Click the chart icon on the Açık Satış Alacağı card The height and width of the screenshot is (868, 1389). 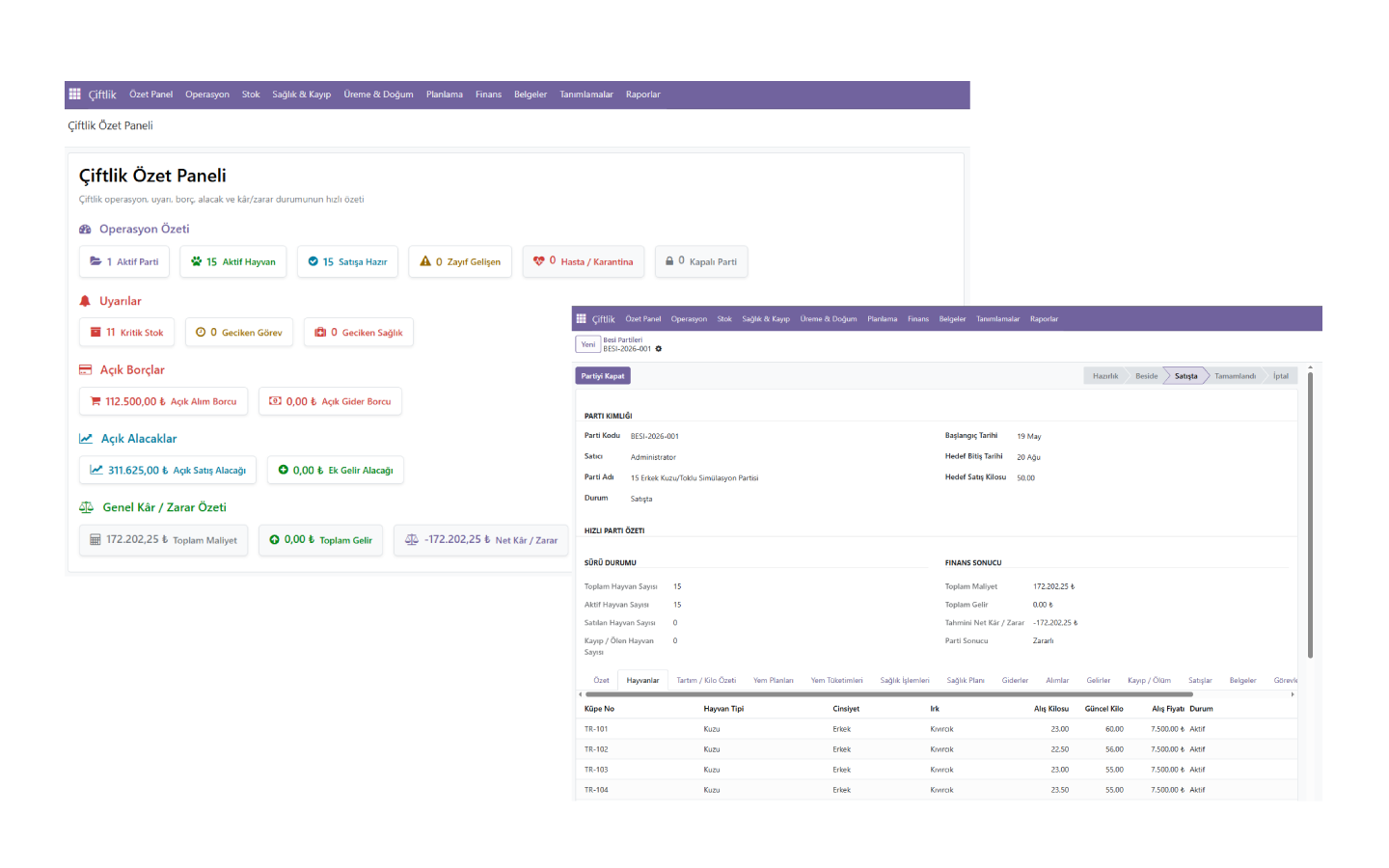[96, 470]
